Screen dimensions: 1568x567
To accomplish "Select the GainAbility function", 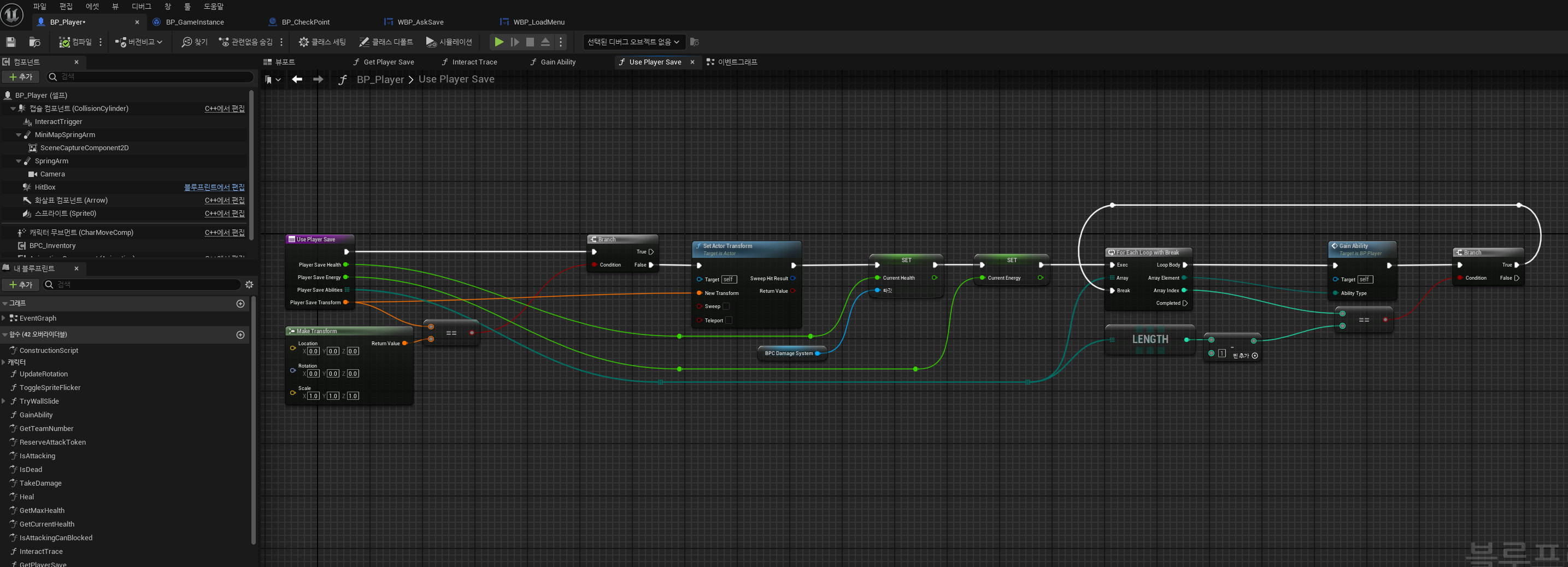I will pos(36,415).
